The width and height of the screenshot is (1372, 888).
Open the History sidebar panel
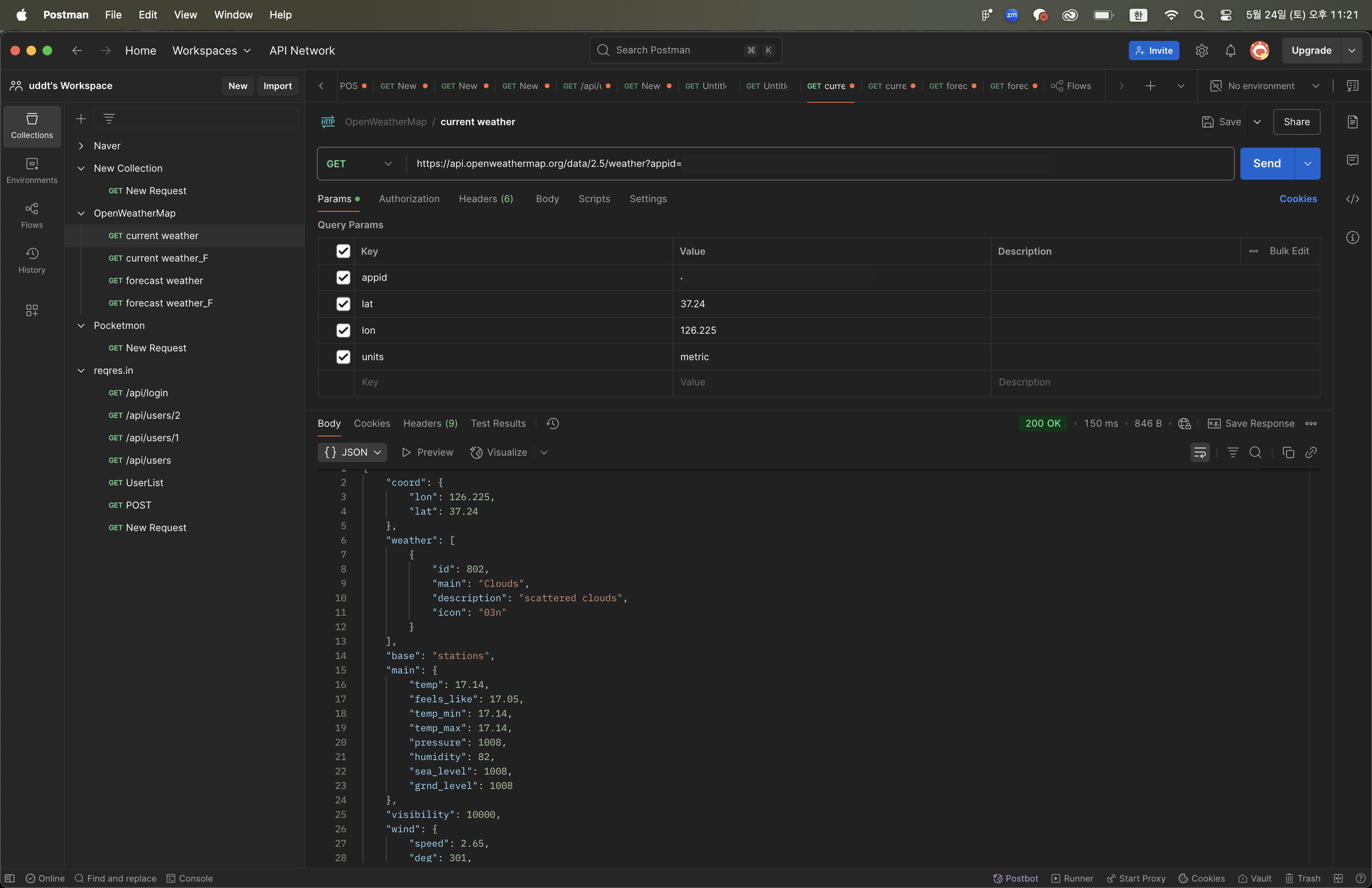pos(32,260)
